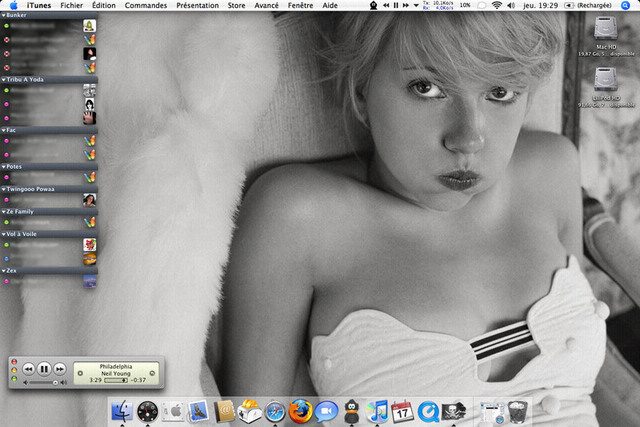Viewport: 640px width, 427px height.
Task: Click menu bar fast-forward control
Action: point(405,5)
